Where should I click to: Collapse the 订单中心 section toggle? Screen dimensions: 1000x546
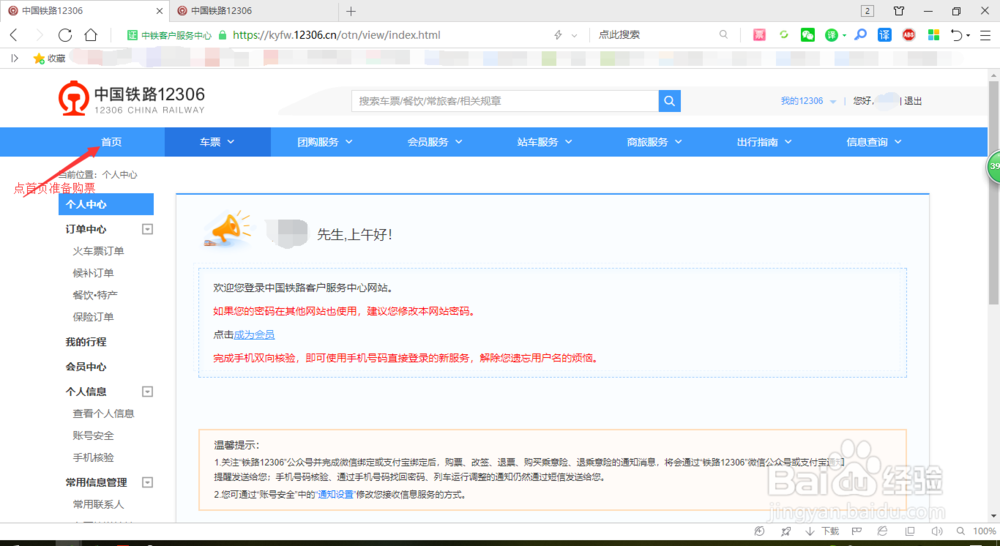tap(147, 229)
